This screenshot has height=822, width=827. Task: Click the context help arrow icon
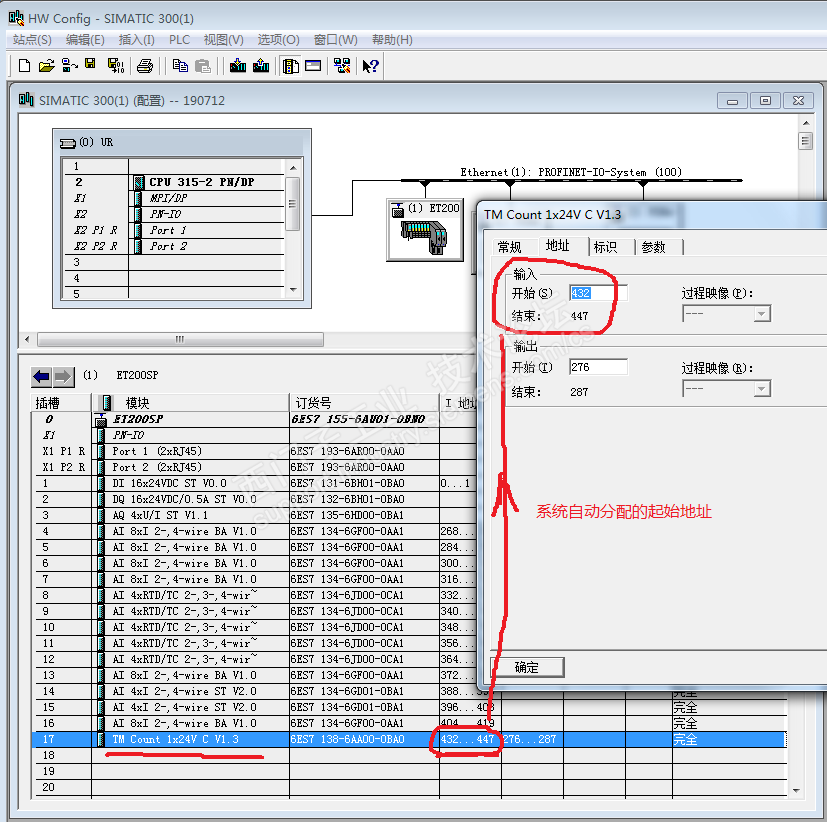point(370,66)
